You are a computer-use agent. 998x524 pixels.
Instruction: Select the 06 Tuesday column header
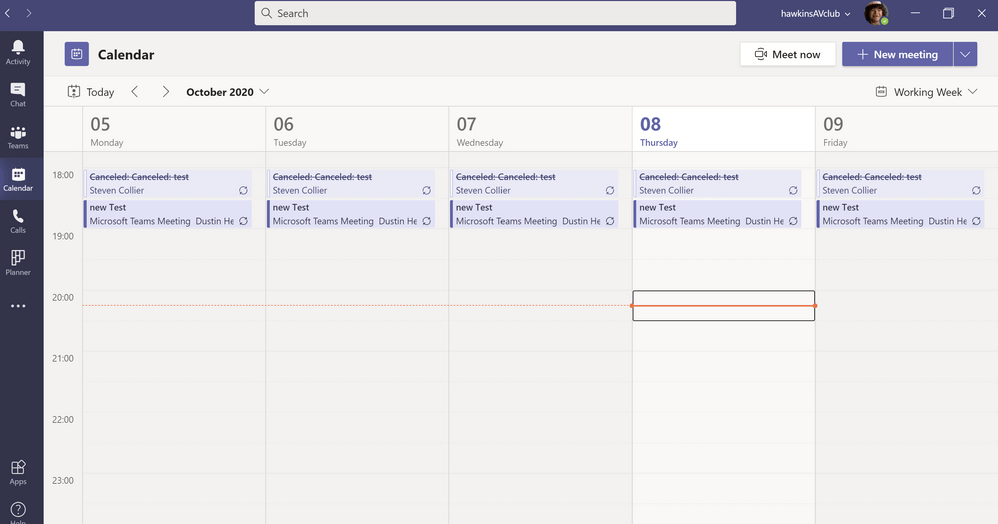tap(357, 129)
